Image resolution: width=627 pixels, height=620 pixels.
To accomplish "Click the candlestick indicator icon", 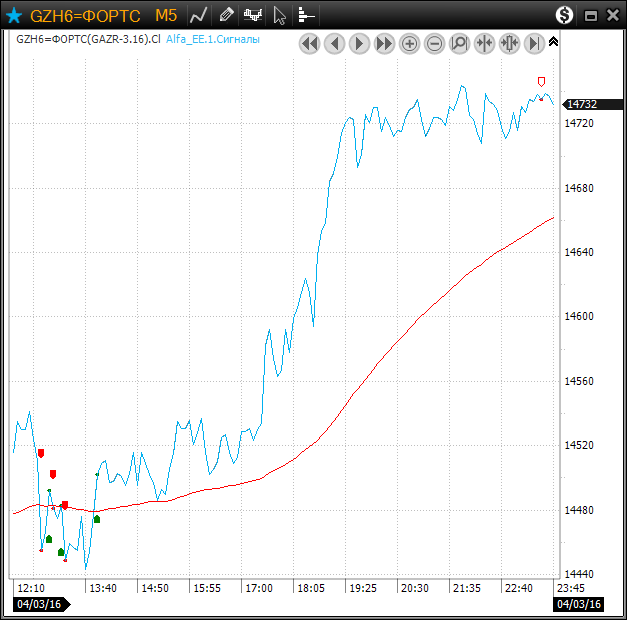I will tap(254, 15).
